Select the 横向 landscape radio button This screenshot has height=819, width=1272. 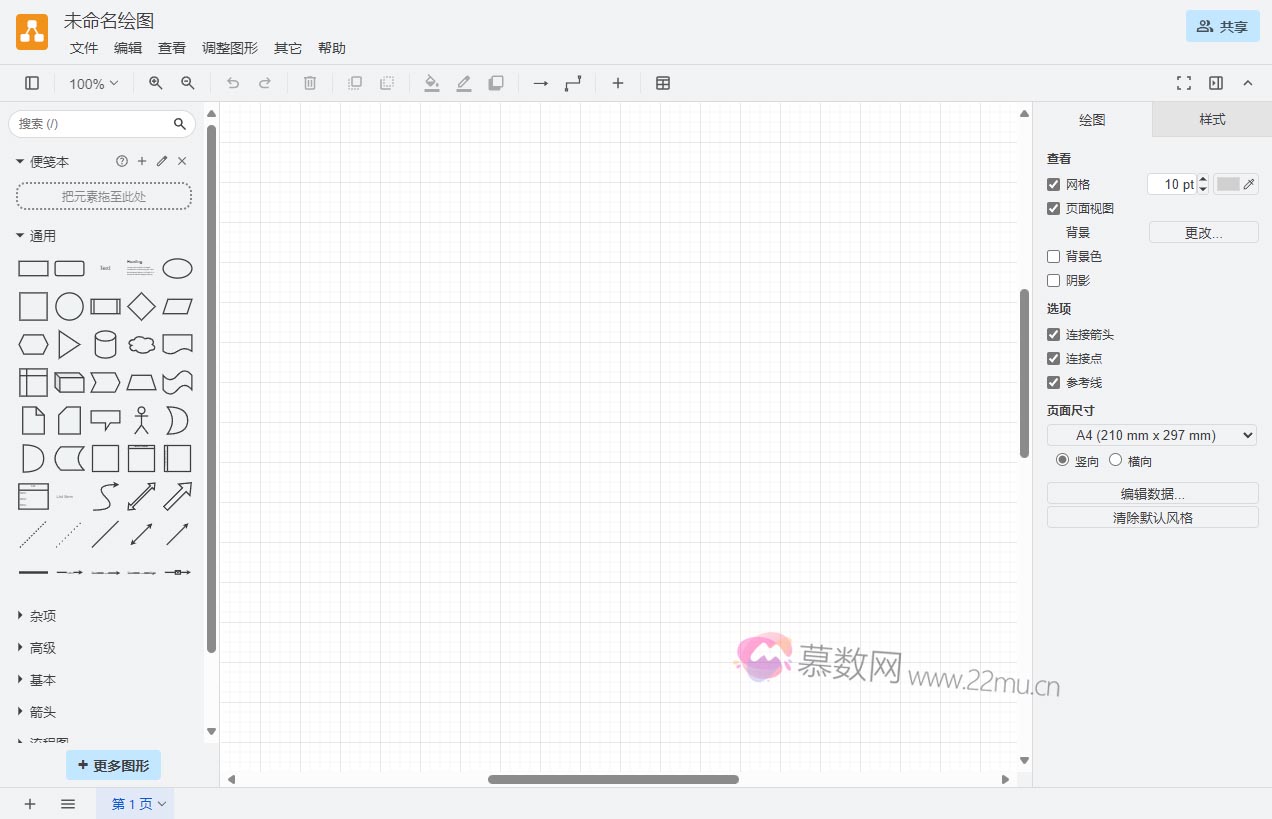pos(1116,460)
